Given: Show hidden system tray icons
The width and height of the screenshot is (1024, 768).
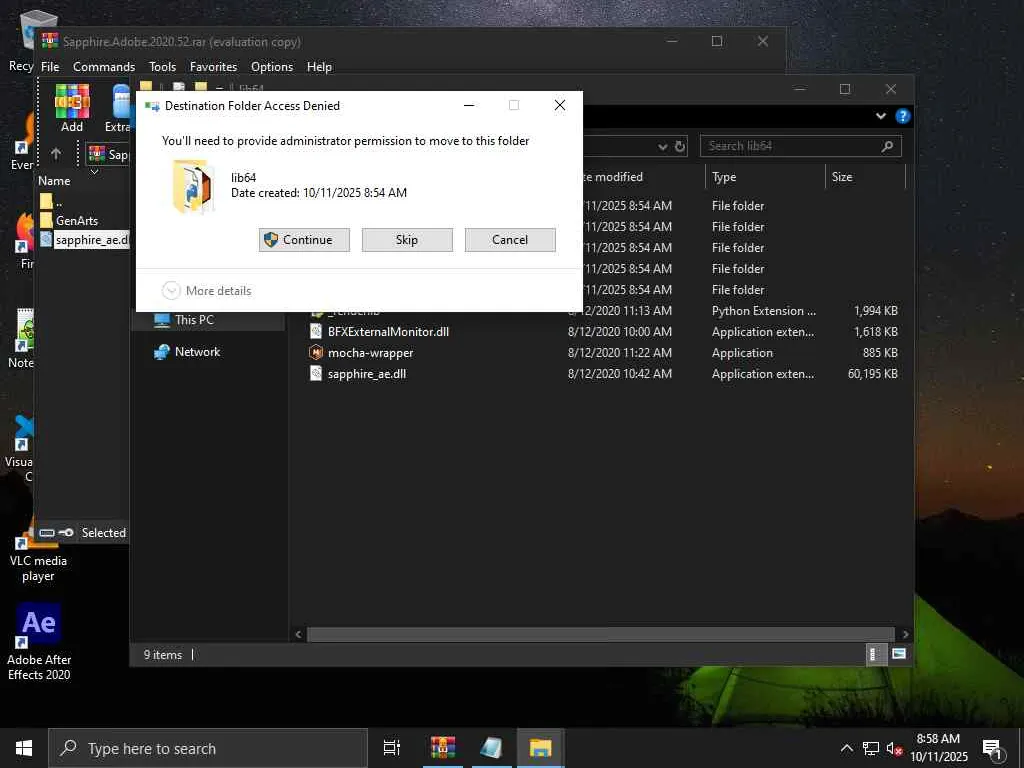Looking at the screenshot, I should point(846,748).
